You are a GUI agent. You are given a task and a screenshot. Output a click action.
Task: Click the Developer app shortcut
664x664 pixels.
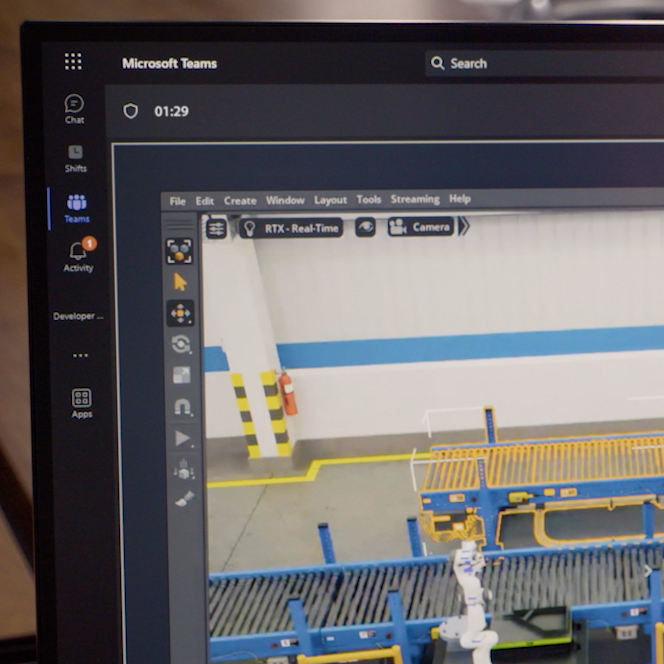[78, 316]
